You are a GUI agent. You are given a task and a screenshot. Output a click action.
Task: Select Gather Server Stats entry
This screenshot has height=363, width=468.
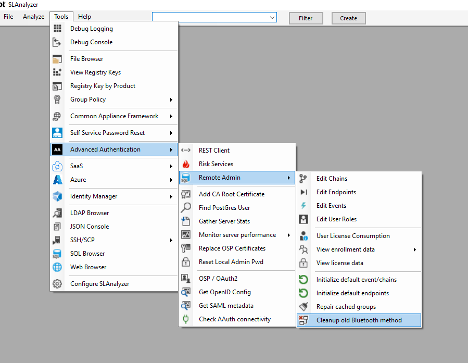click(237, 221)
